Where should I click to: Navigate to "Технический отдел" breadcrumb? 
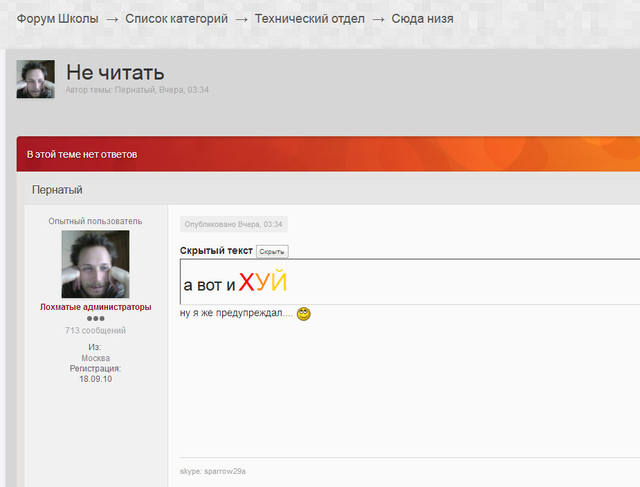[309, 19]
